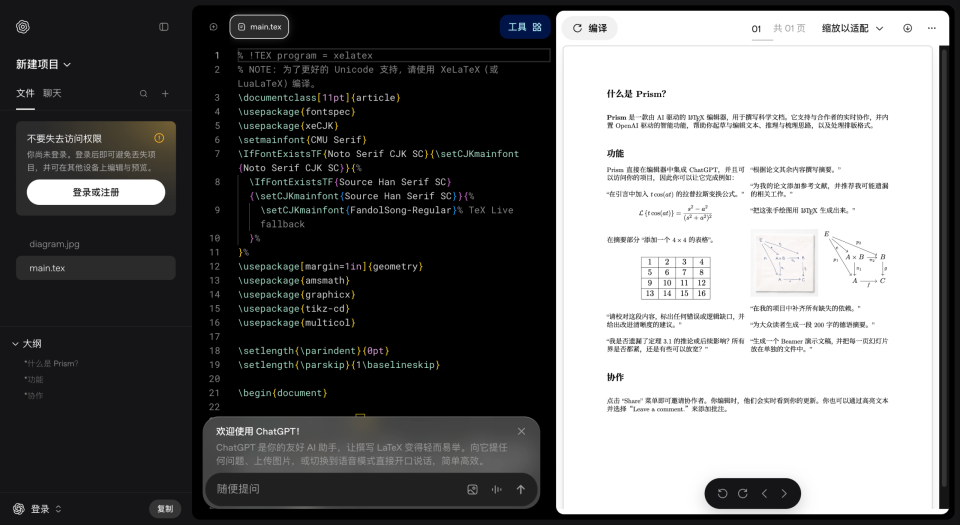Click the \begin{document} line
Image resolution: width=960 pixels, height=525 pixels.
[x=282, y=393]
